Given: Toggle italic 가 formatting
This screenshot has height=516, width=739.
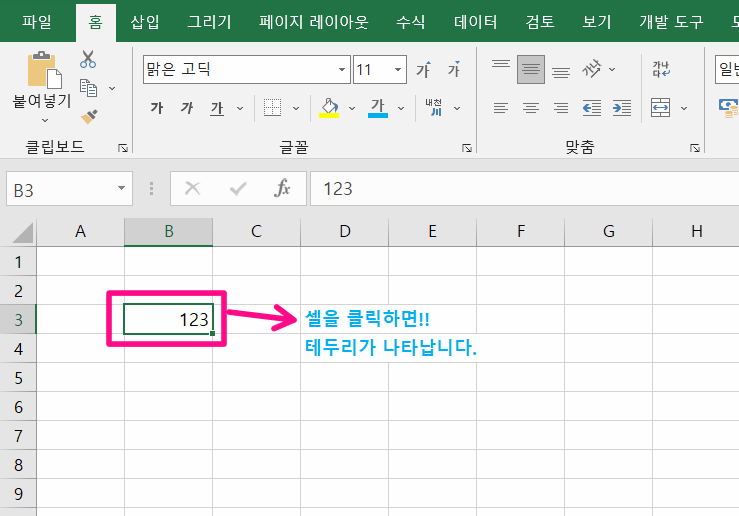Looking at the screenshot, I should pyautogui.click(x=187, y=108).
